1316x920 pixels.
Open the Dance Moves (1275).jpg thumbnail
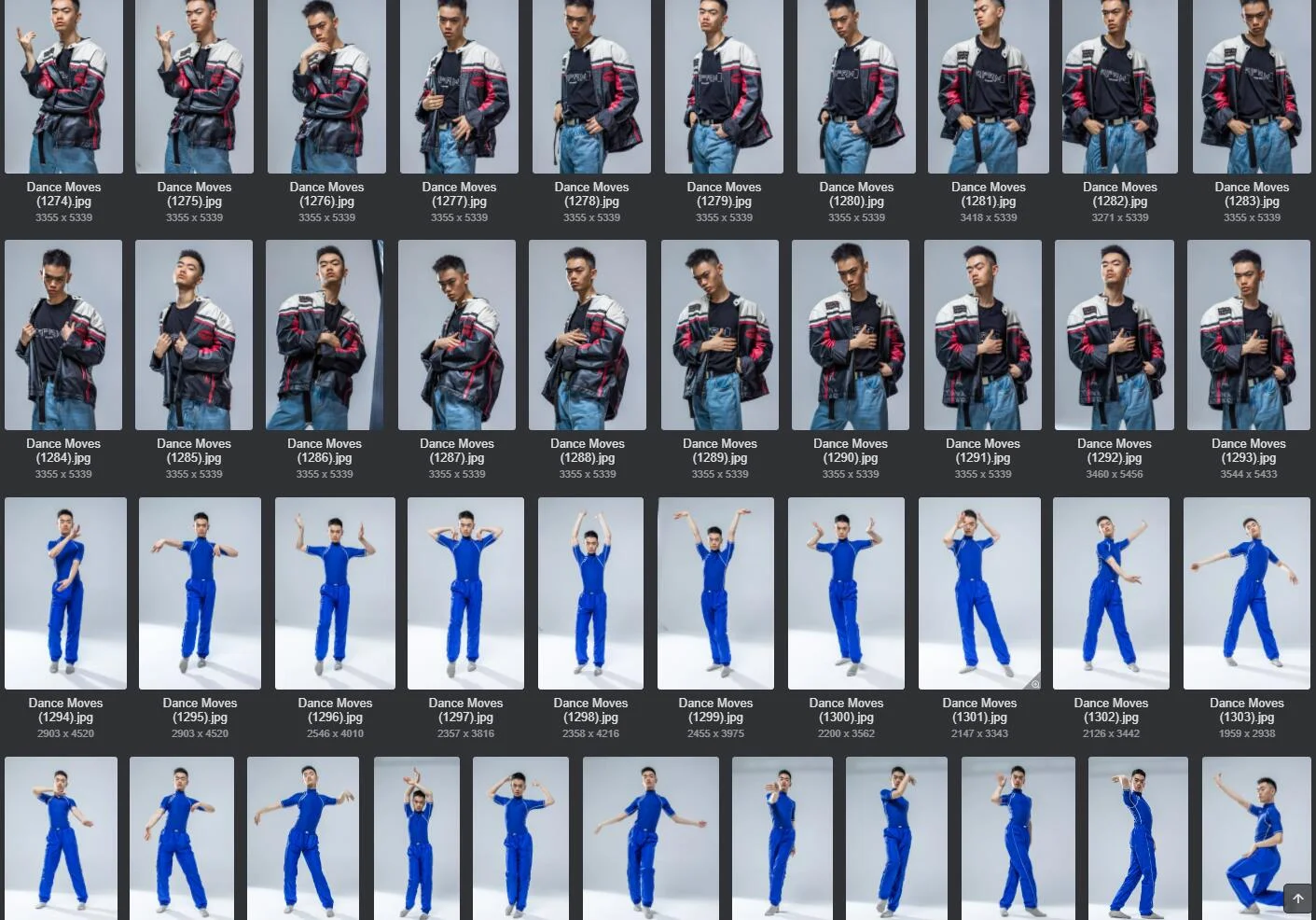pos(194,87)
